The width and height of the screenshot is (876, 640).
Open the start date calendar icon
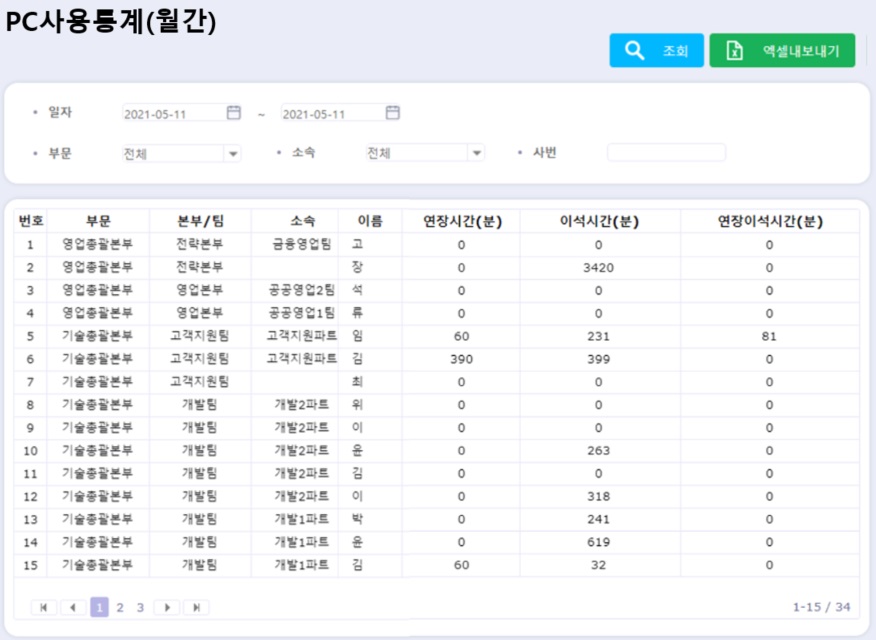tap(234, 113)
